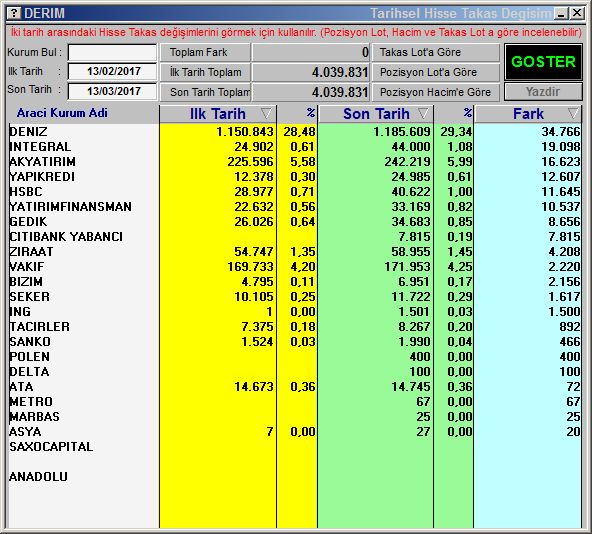This screenshot has width=592, height=534.
Task: Click DENIZ Fark value 34.766
Action: tap(561, 132)
